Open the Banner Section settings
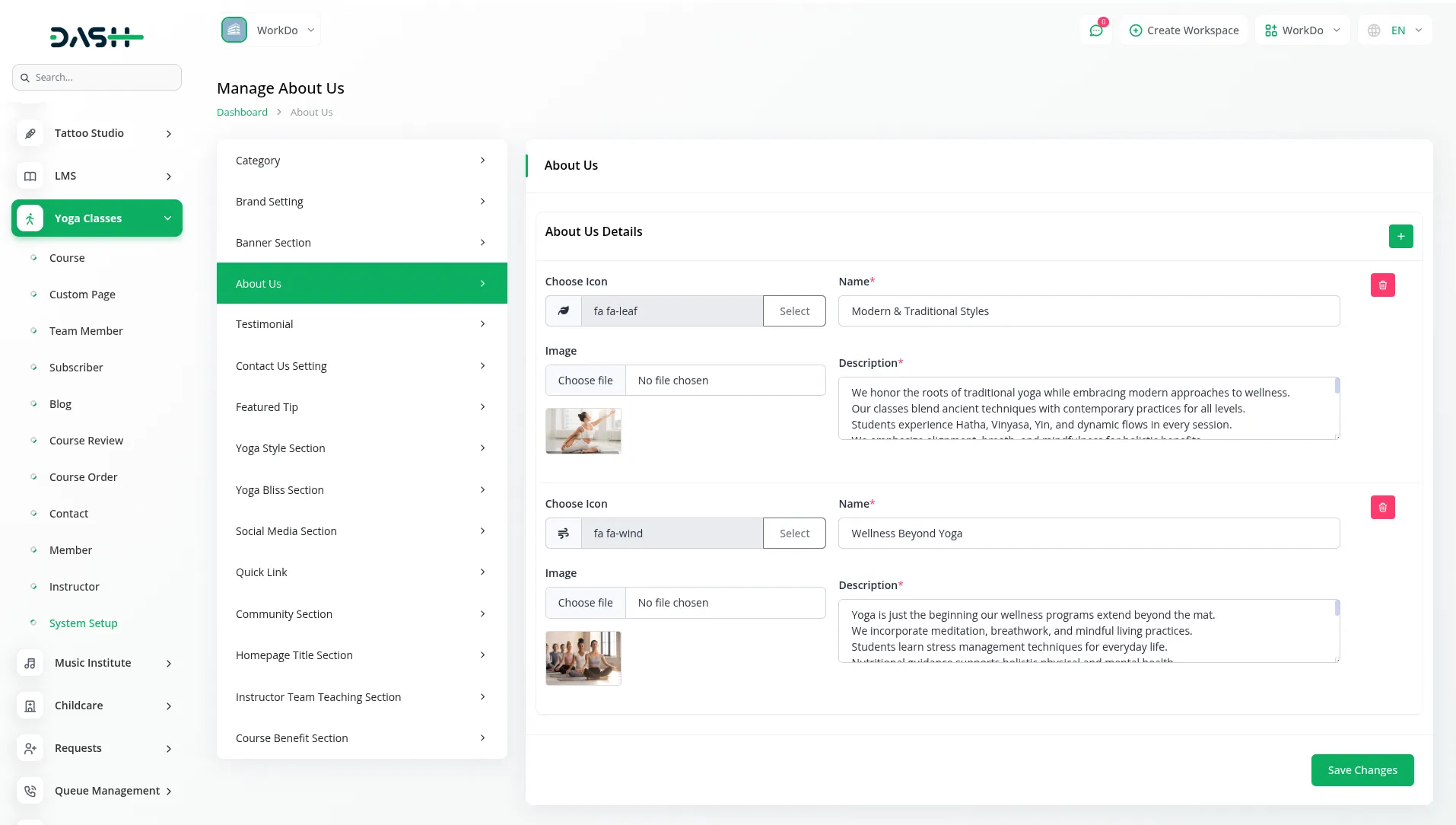 click(361, 243)
